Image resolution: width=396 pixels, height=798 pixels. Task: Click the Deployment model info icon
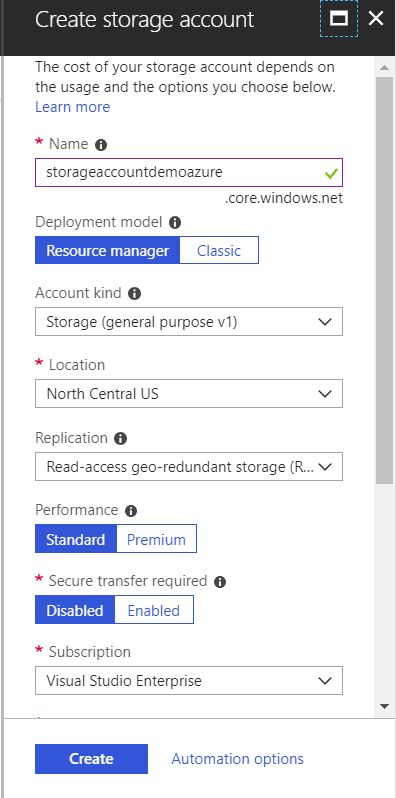[175, 222]
